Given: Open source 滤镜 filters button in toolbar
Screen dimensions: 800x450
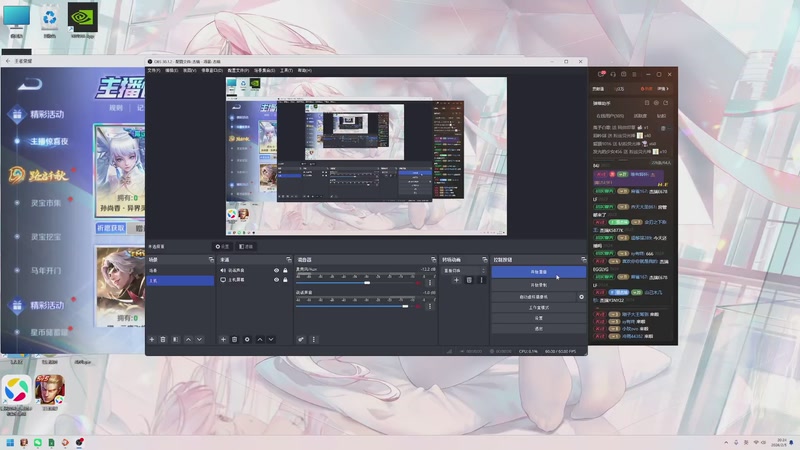Looking at the screenshot, I should click(x=246, y=246).
